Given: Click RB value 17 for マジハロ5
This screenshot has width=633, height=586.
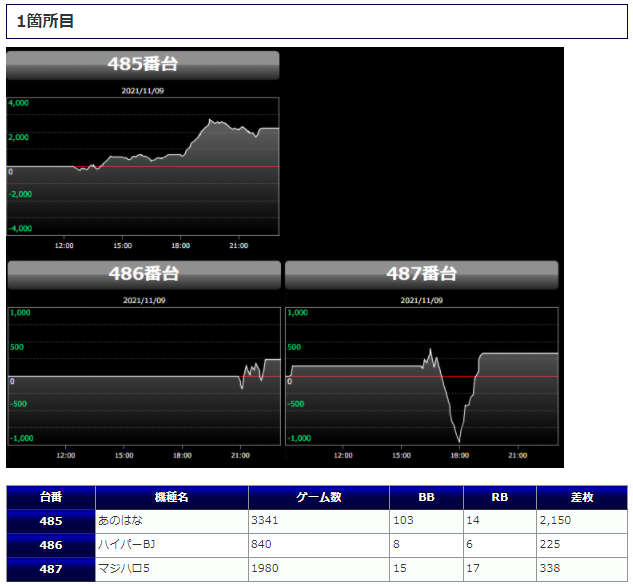Looking at the screenshot, I should [x=473, y=568].
